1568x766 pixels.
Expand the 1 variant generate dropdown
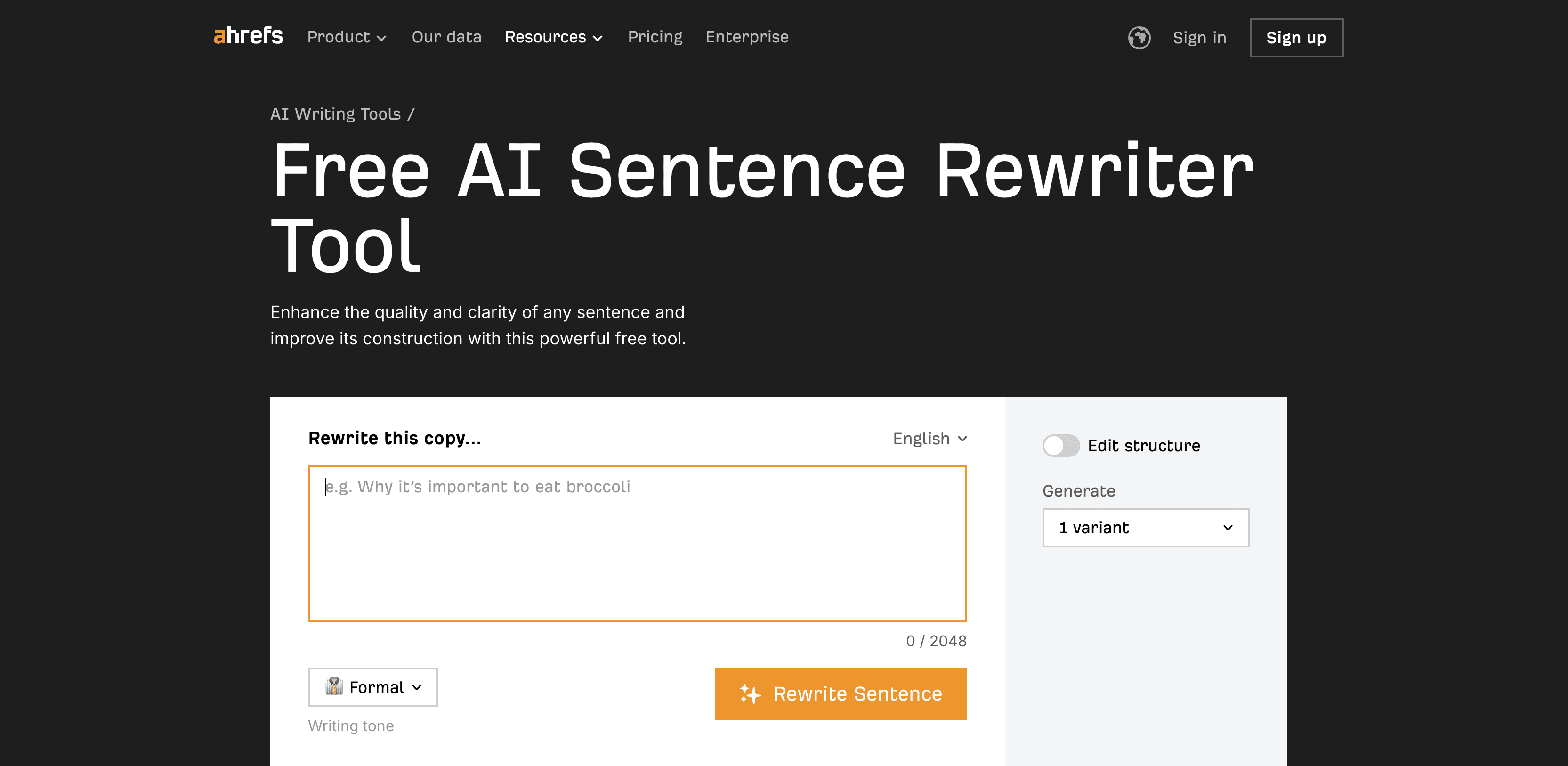tap(1146, 527)
